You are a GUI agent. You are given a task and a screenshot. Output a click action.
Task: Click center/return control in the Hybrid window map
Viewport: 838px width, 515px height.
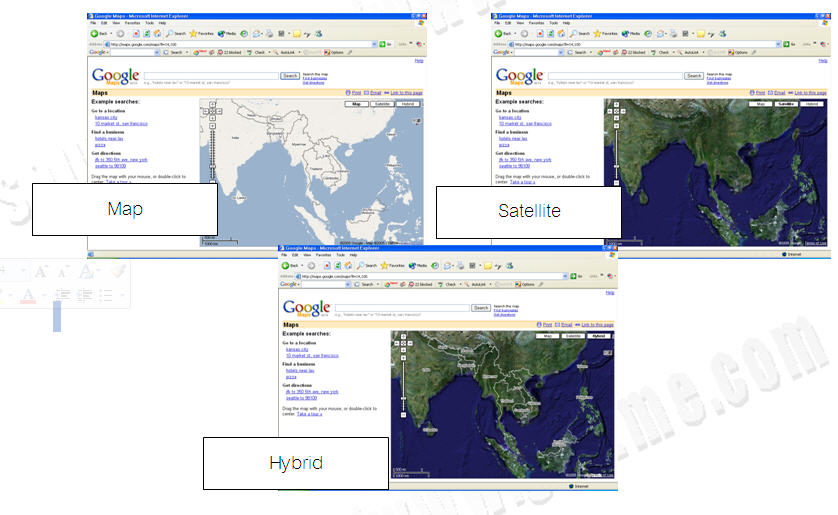(x=404, y=343)
